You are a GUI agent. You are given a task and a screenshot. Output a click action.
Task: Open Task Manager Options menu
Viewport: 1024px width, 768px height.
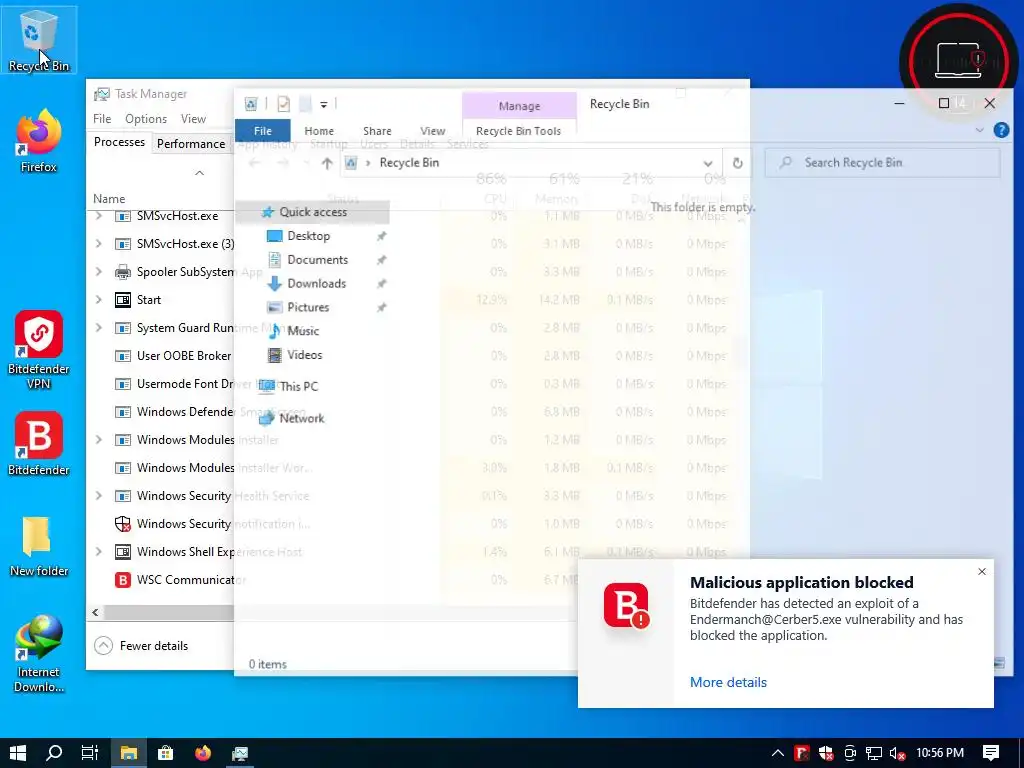pos(146,118)
